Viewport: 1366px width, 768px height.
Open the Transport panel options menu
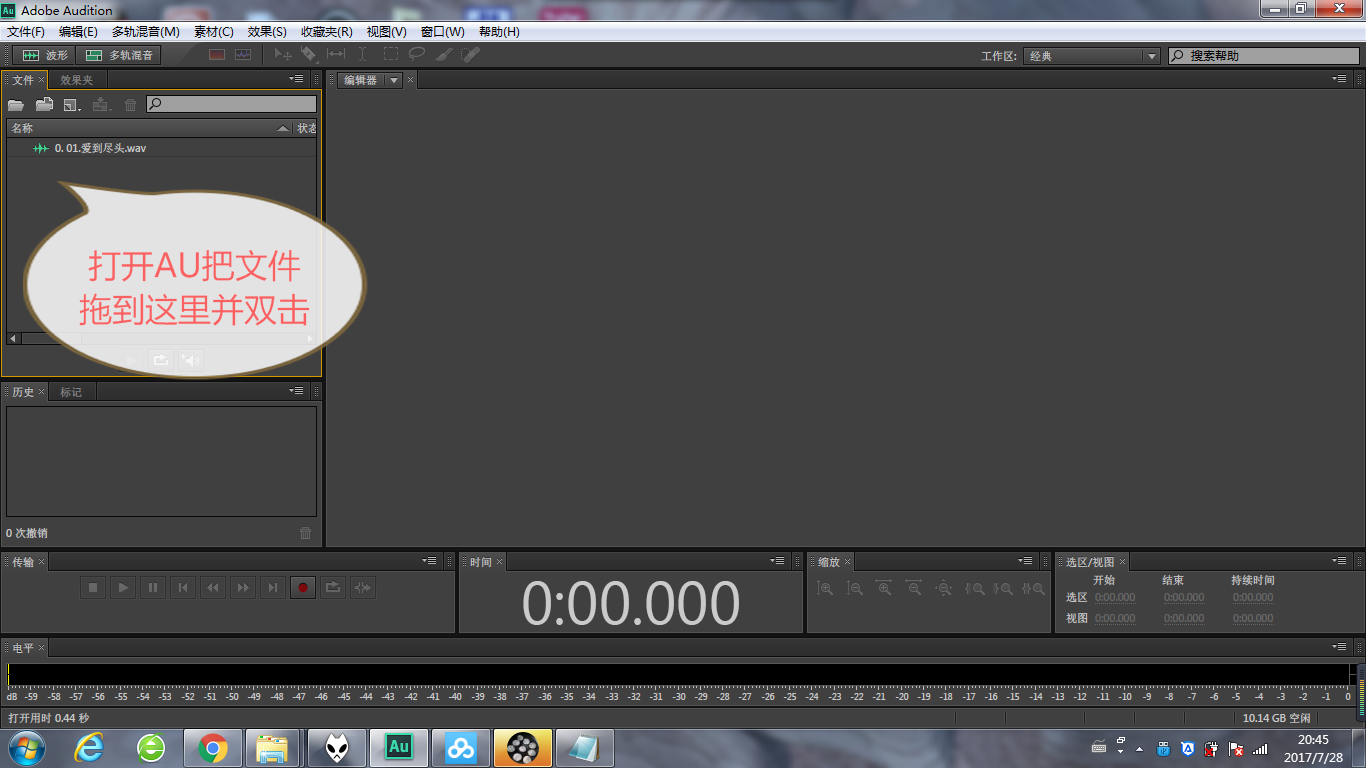(430, 561)
